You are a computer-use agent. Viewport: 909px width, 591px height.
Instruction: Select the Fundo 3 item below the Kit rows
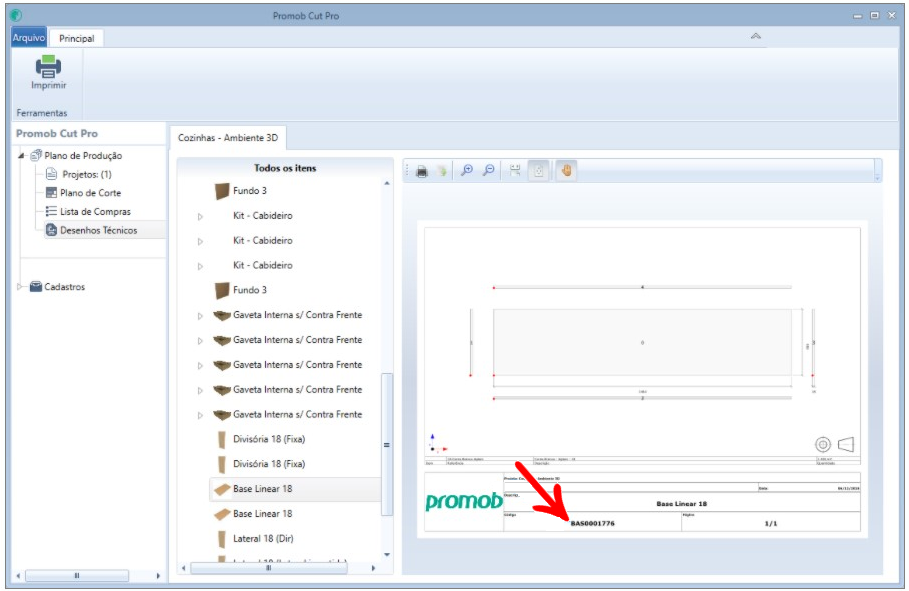click(x=250, y=290)
